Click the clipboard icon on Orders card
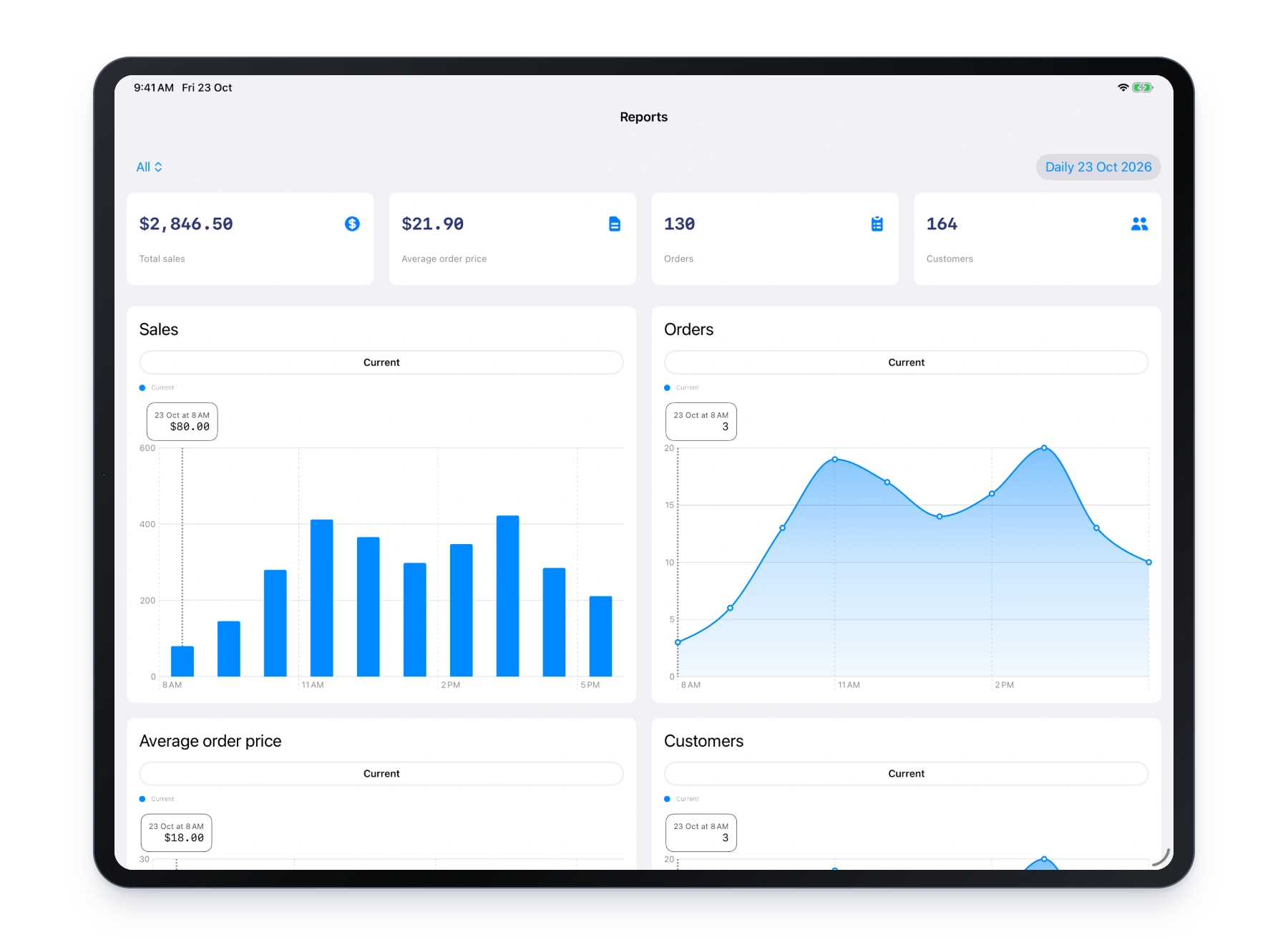1288x945 pixels. point(877,224)
